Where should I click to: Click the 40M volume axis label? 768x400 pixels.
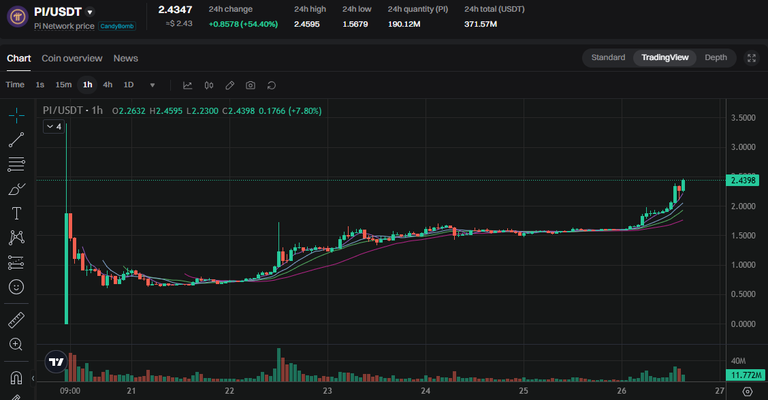click(x=738, y=361)
